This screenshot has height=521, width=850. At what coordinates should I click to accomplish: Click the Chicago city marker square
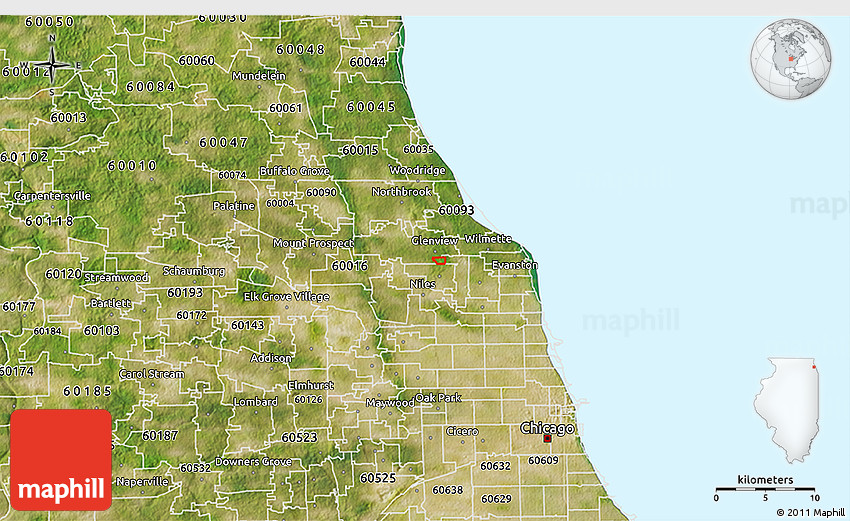pos(547,438)
